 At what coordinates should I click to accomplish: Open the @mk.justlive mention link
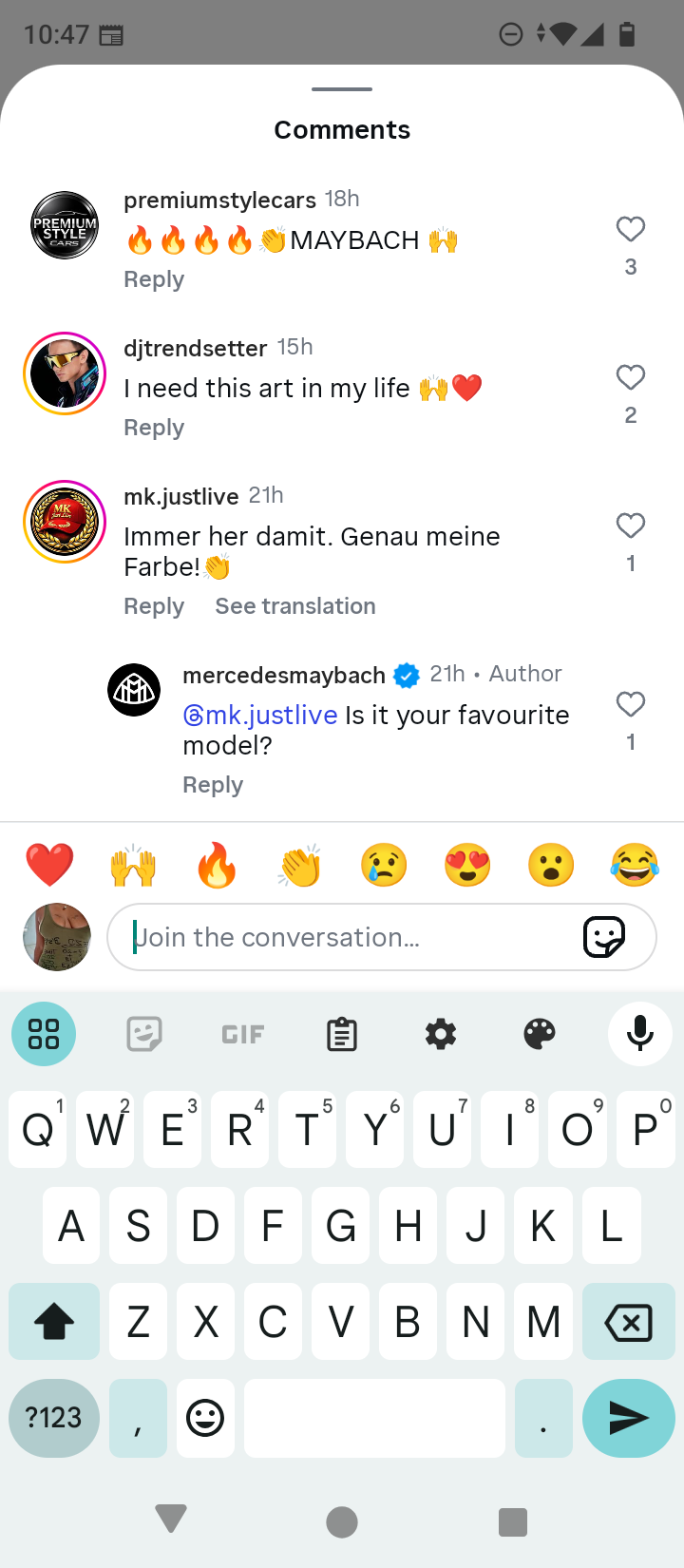[x=260, y=715]
